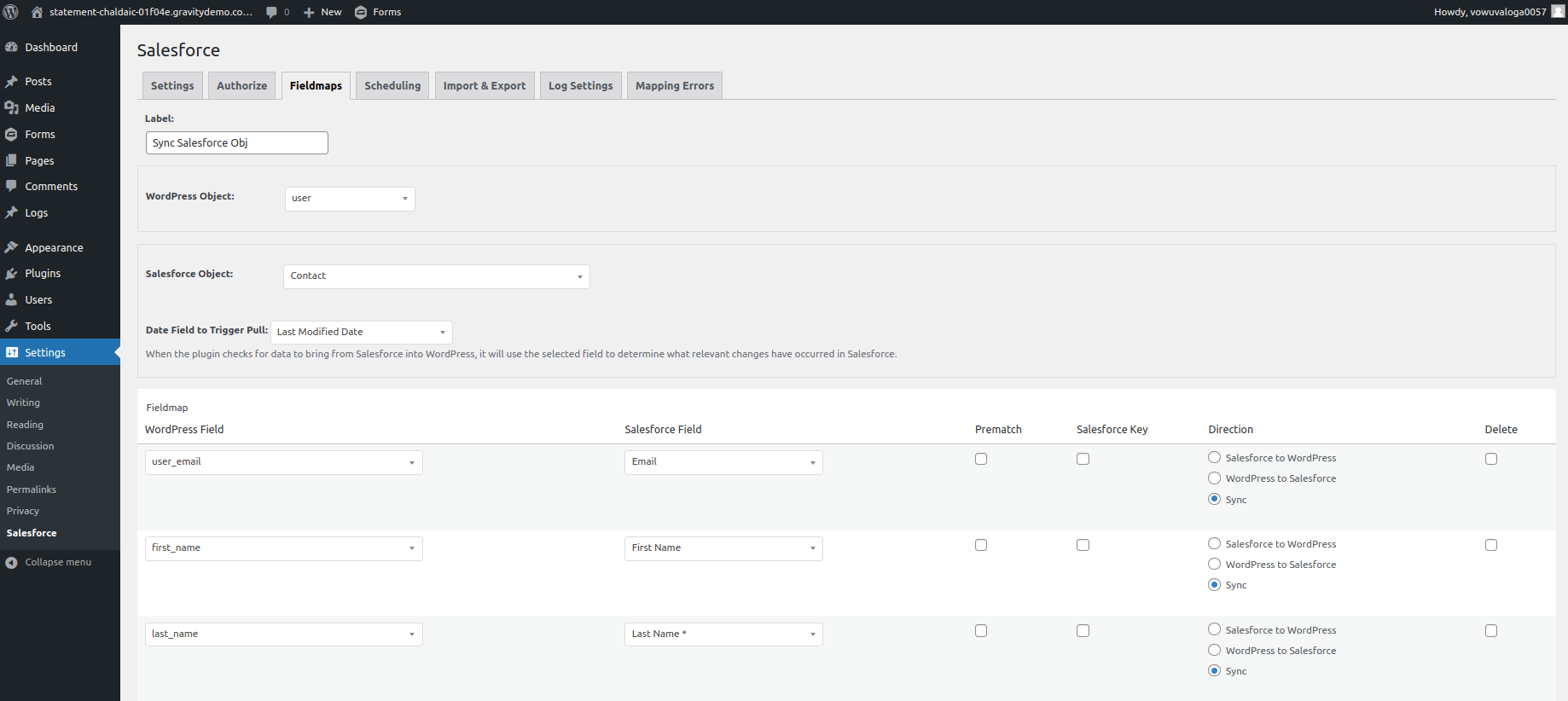Click the Collapse menu arrow icon
The image size is (1568, 701).
click(x=12, y=563)
